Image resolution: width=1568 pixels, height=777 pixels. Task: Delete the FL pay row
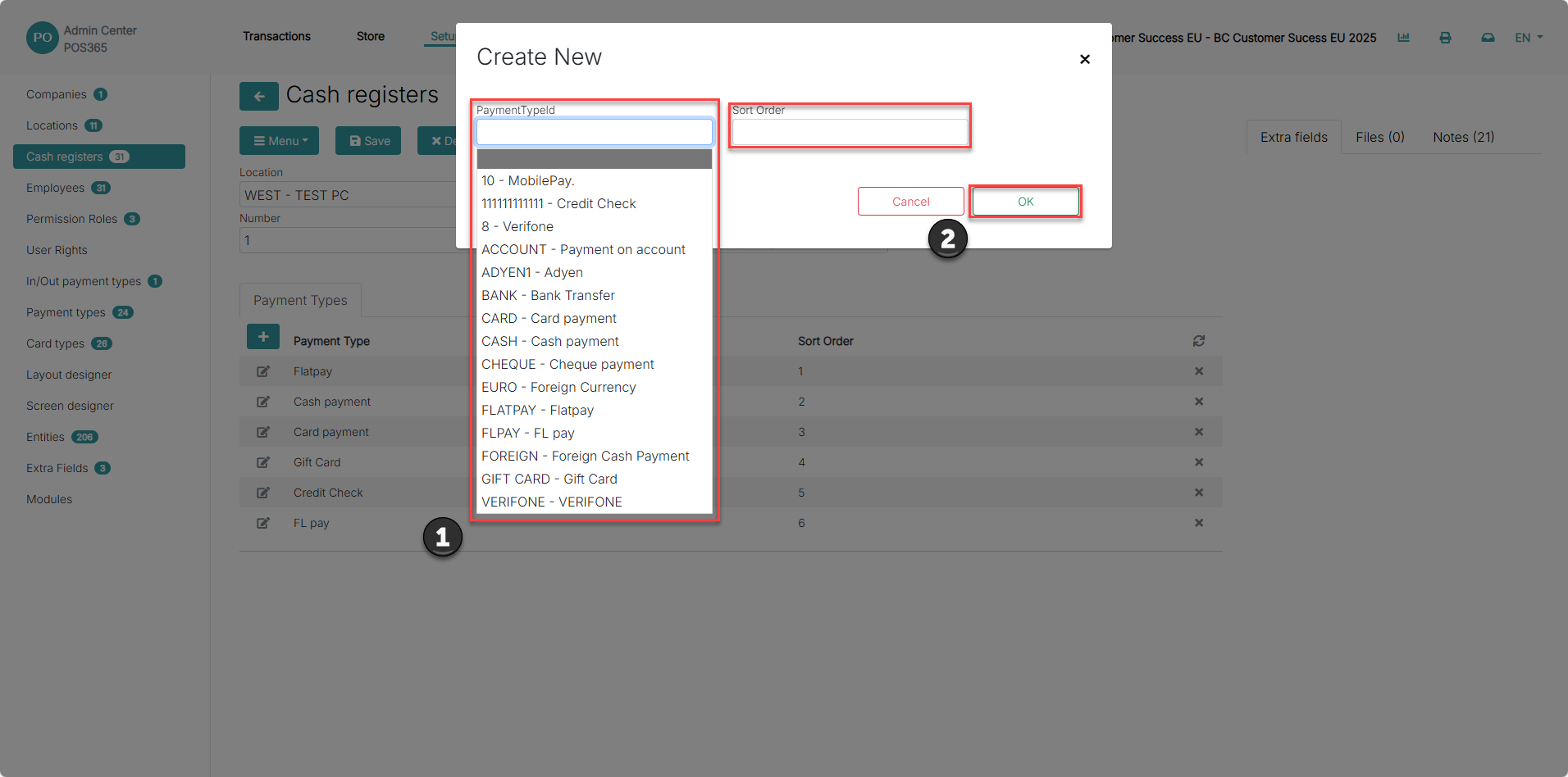tap(1199, 523)
